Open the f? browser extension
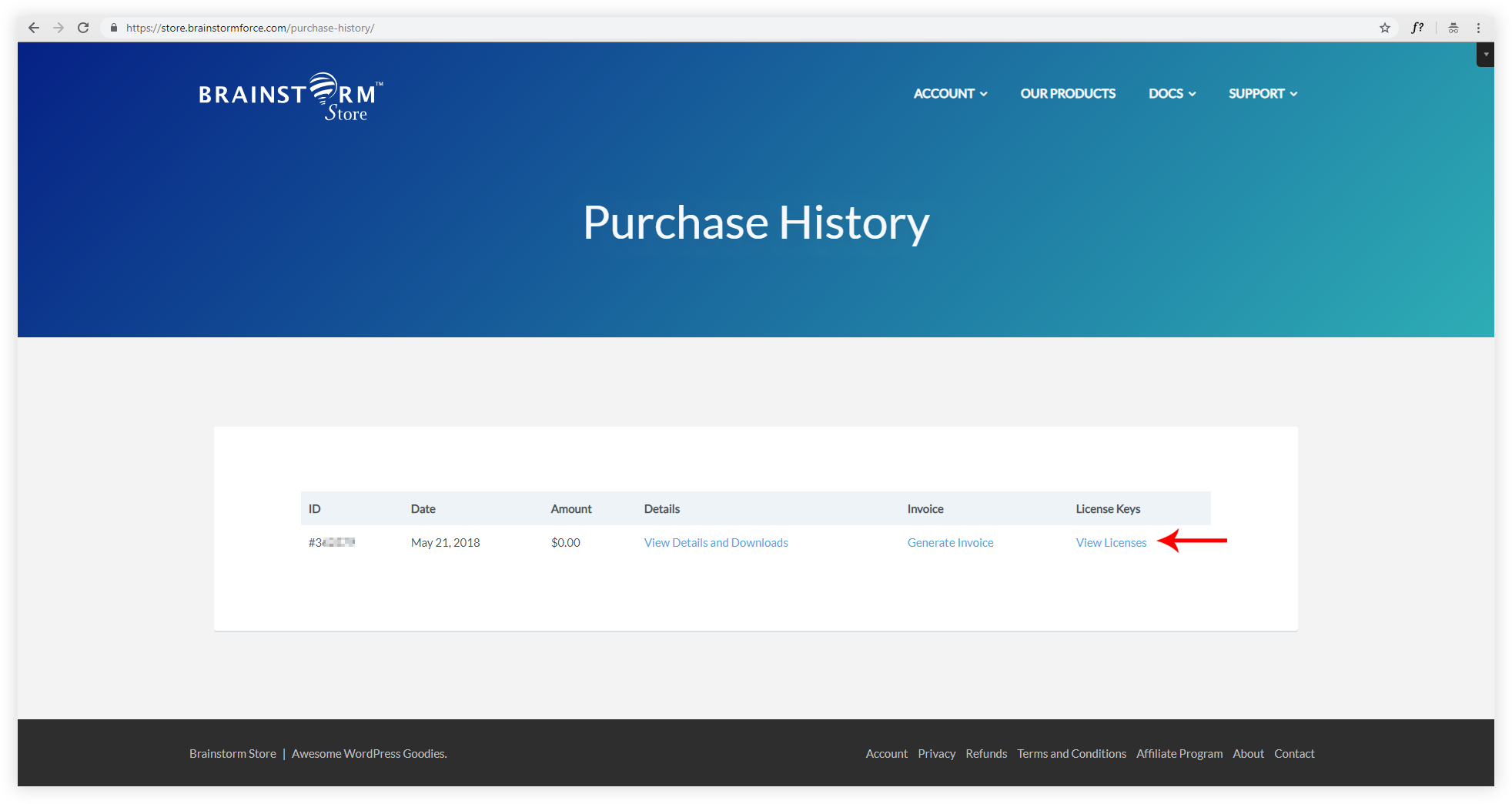1512x804 pixels. (1417, 28)
